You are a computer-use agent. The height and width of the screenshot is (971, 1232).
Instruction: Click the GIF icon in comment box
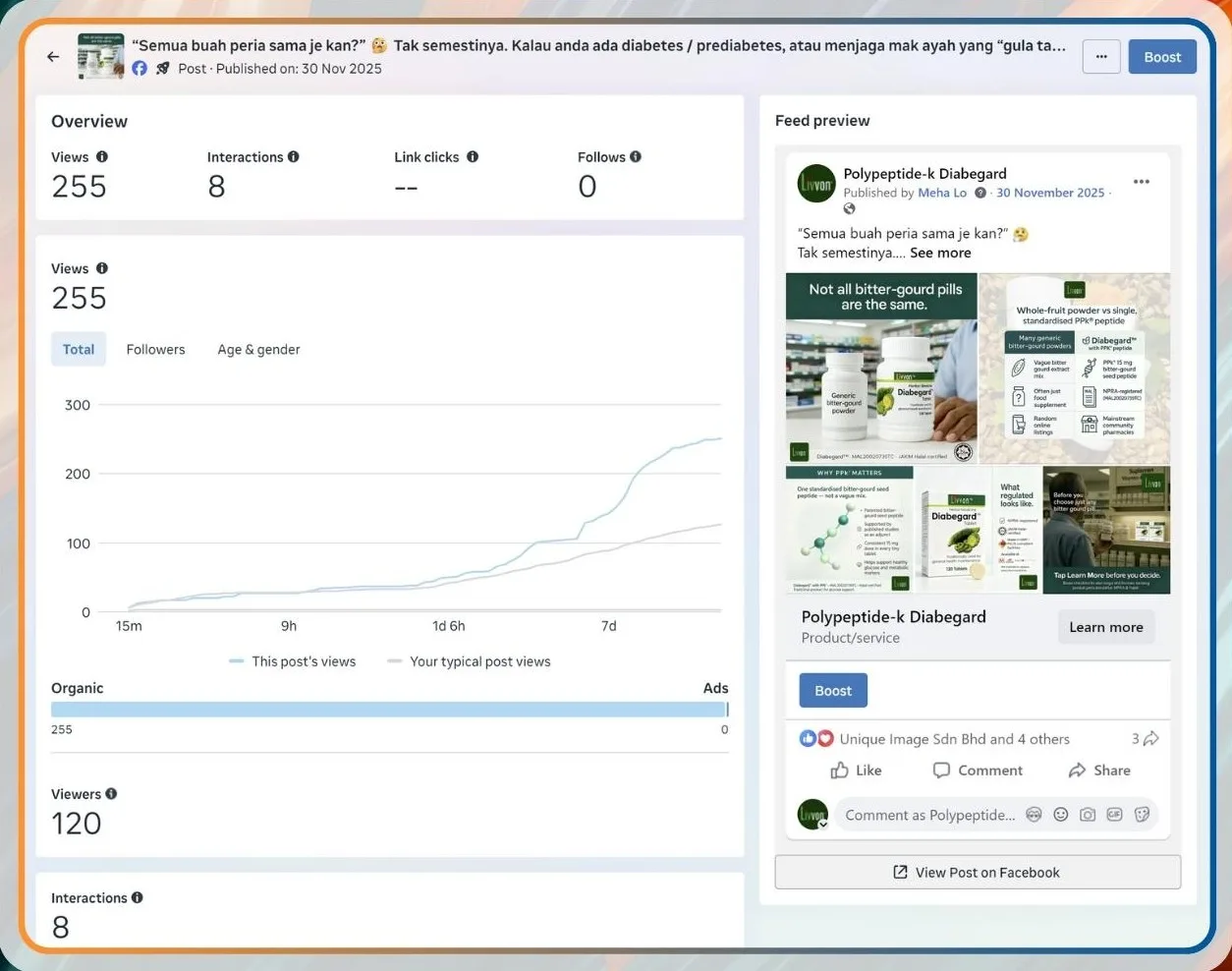[1114, 815]
